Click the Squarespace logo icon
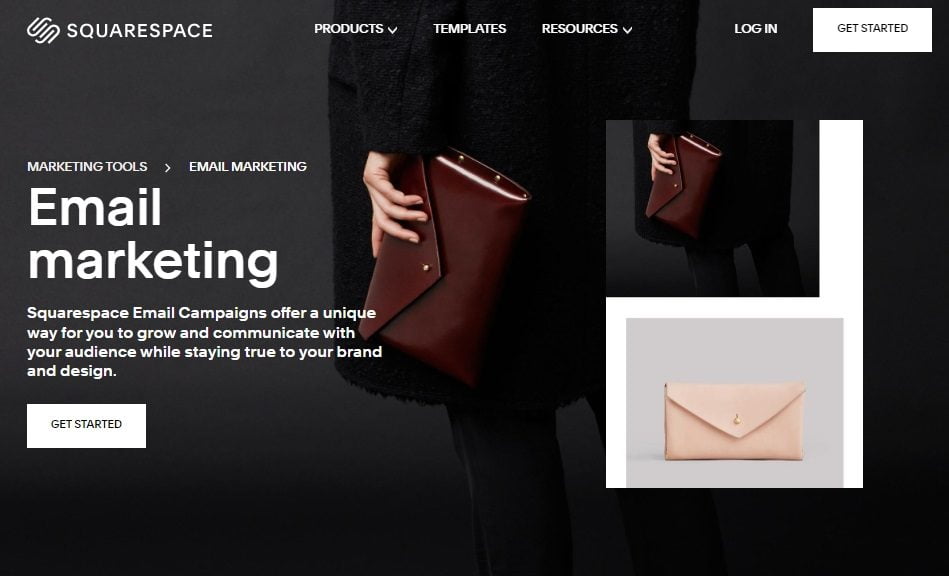This screenshot has width=949, height=576. click(43, 30)
